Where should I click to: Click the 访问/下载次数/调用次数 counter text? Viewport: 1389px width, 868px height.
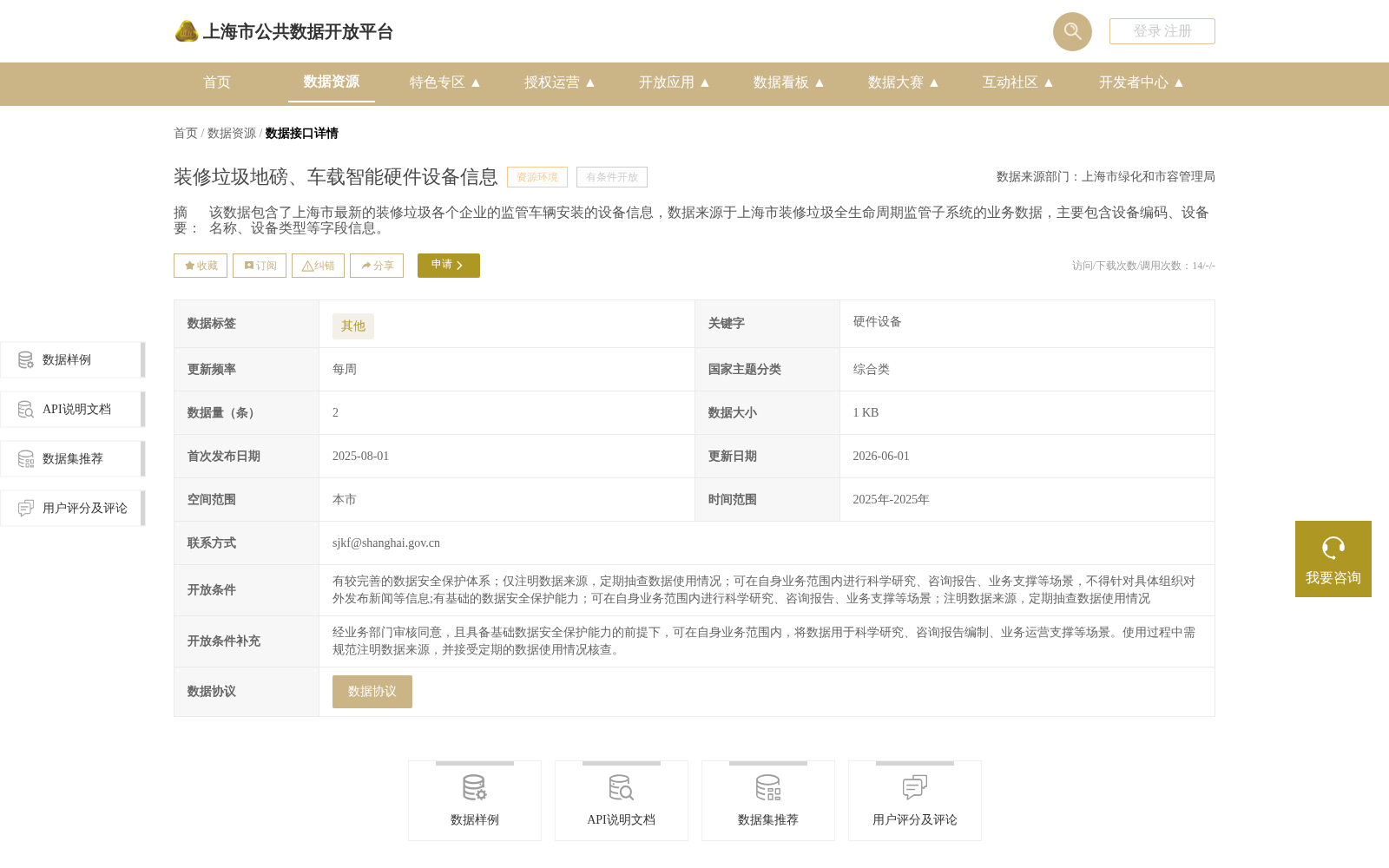1143,266
